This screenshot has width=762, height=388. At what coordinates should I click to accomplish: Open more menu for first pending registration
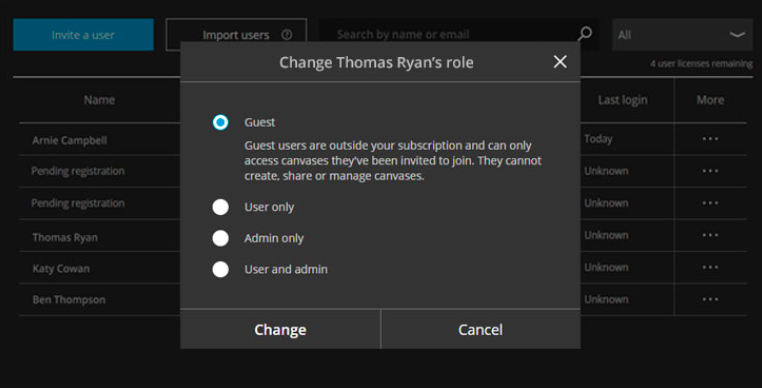710,171
